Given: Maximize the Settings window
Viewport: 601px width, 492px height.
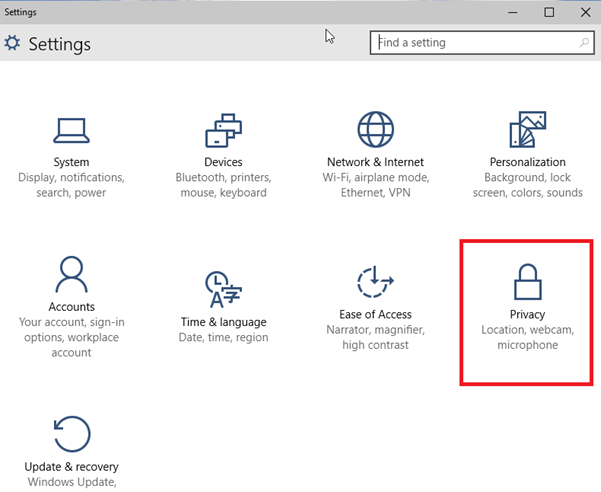Looking at the screenshot, I should tap(549, 12).
